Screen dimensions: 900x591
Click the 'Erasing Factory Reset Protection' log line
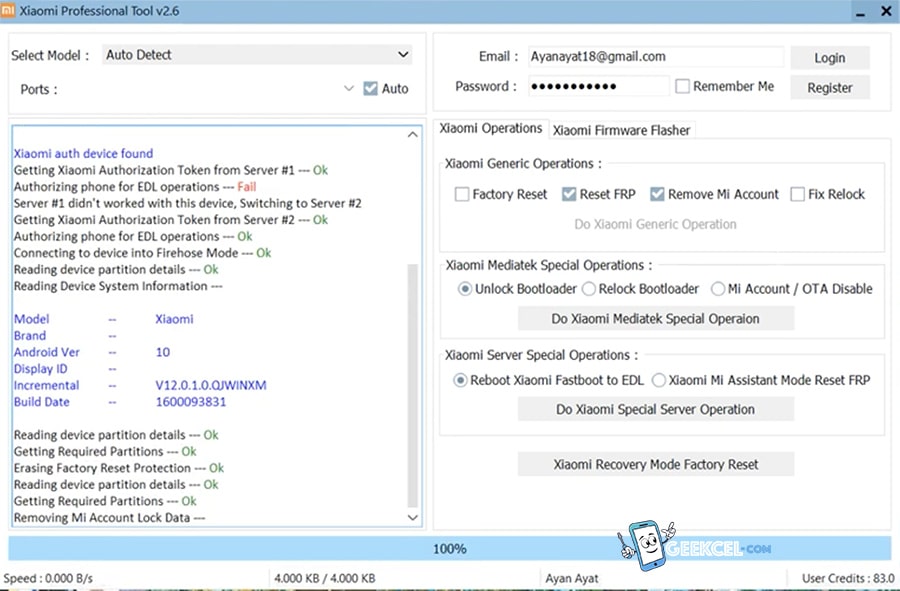pyautogui.click(x=118, y=468)
